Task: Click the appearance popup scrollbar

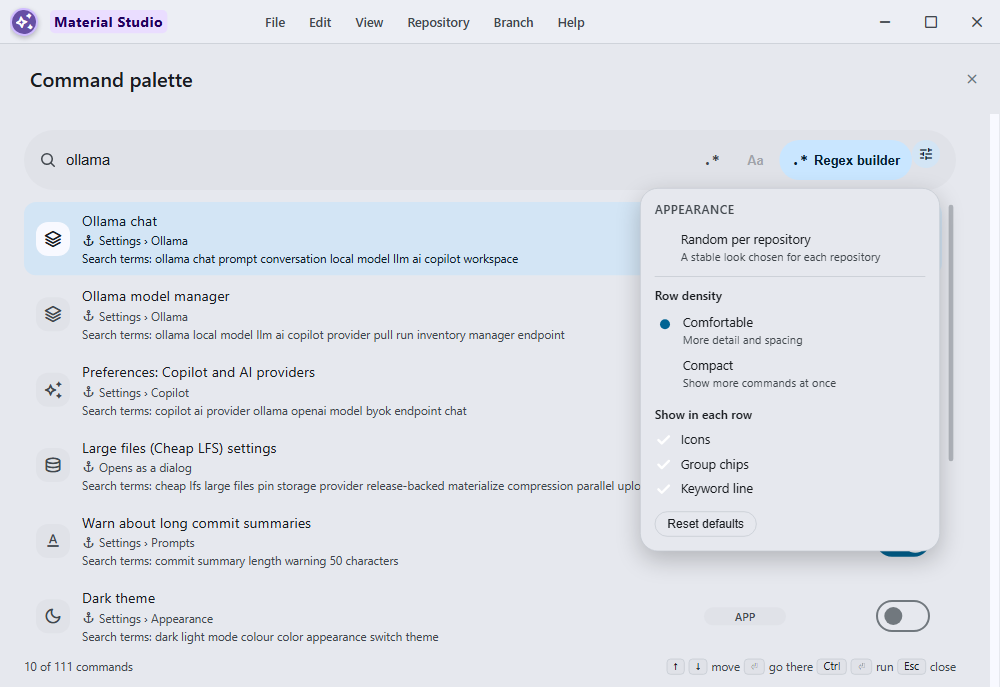Action: [x=950, y=332]
